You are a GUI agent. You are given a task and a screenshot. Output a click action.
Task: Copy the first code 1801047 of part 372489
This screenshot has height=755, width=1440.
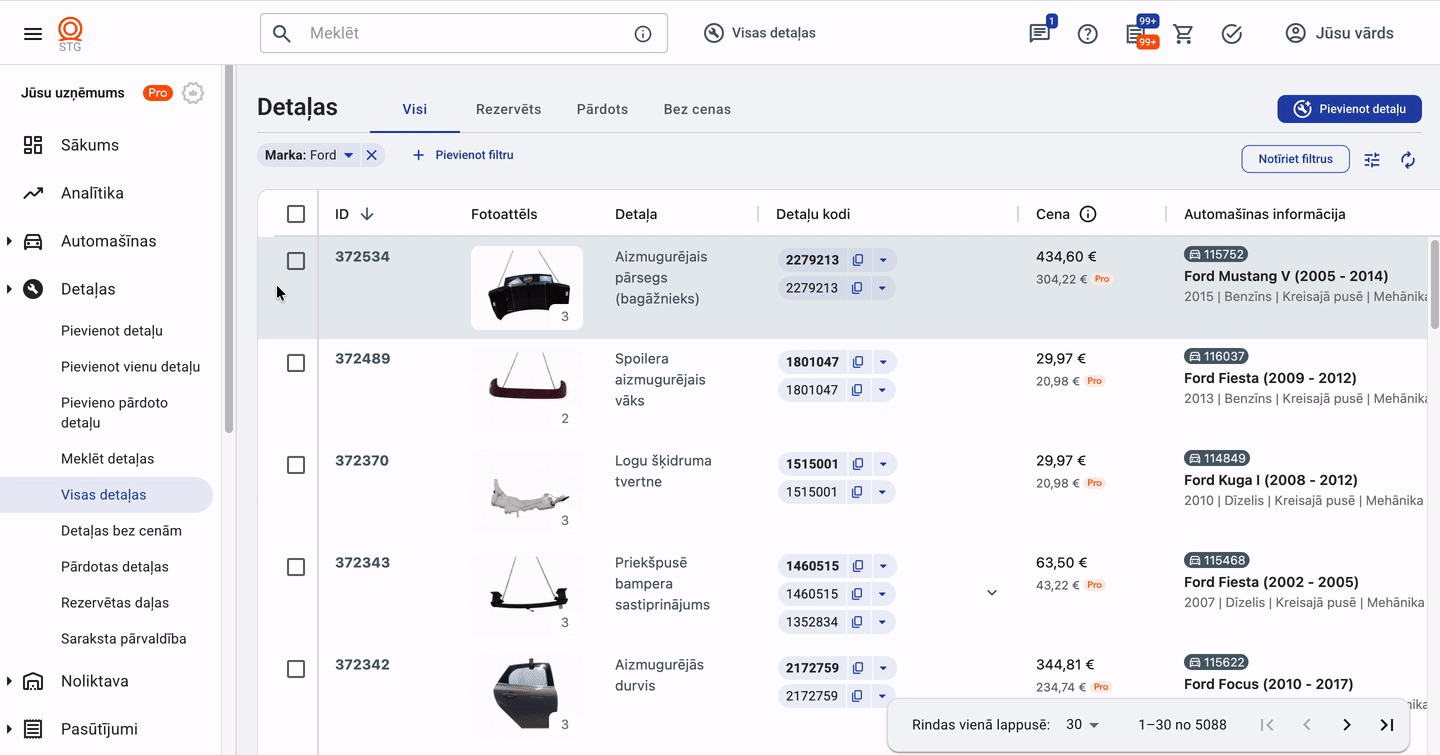858,362
